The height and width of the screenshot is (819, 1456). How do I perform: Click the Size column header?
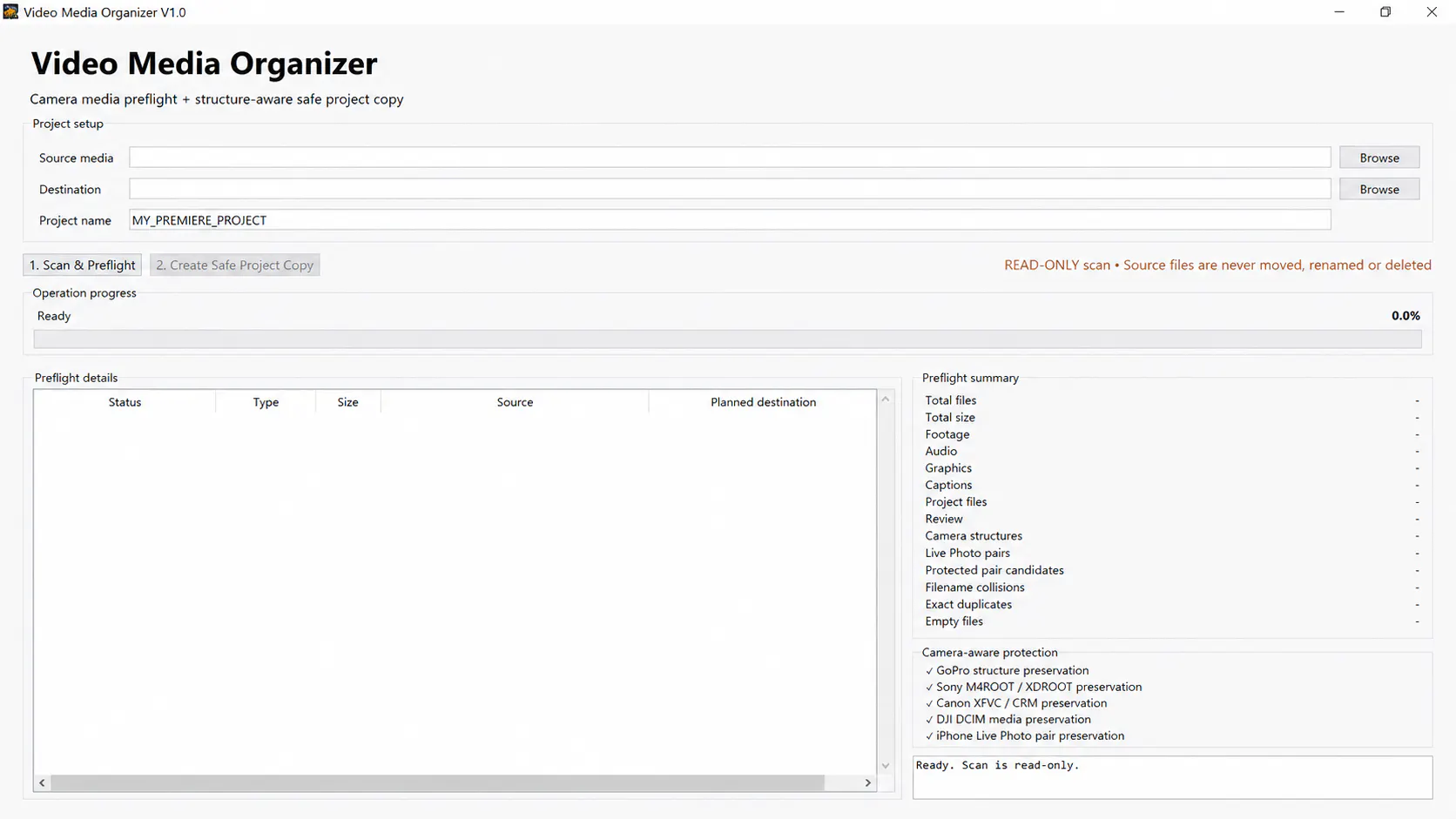(x=347, y=402)
